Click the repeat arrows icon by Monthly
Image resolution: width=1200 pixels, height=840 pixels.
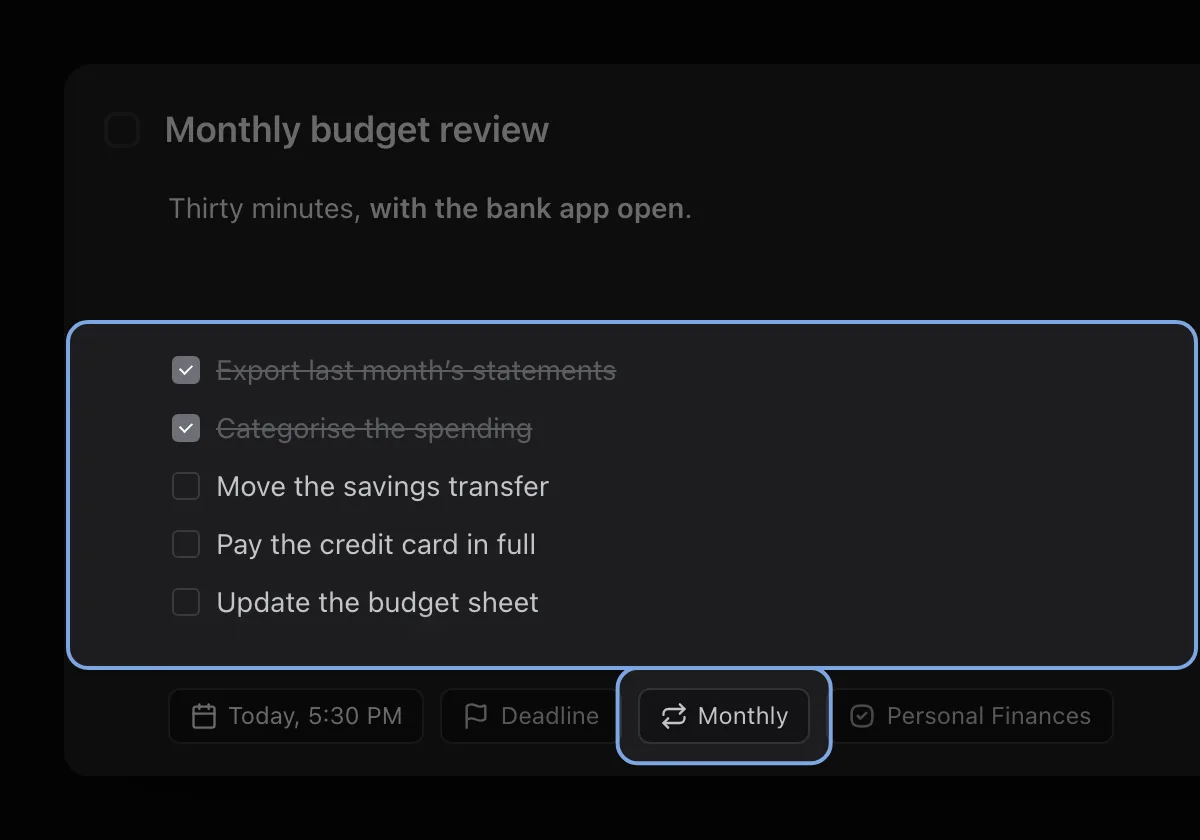coord(674,716)
